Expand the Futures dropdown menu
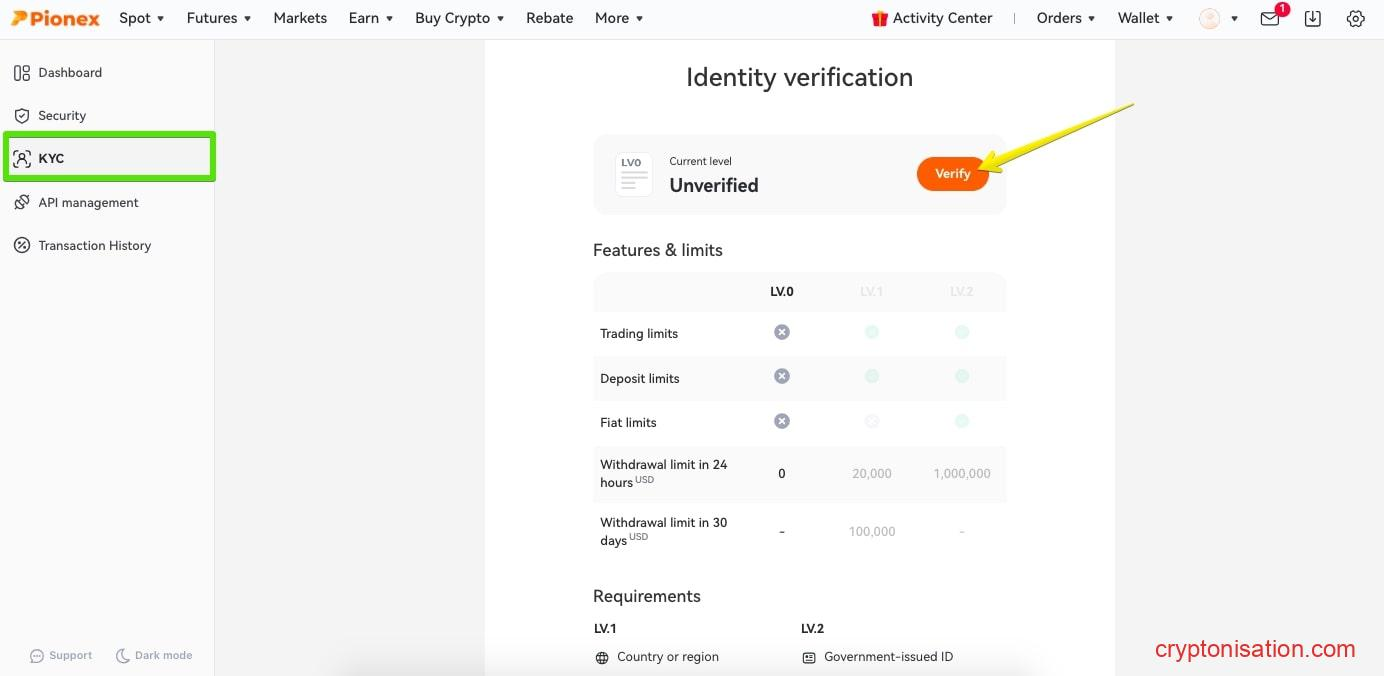Screen dimensions: 1384x676 coord(218,18)
